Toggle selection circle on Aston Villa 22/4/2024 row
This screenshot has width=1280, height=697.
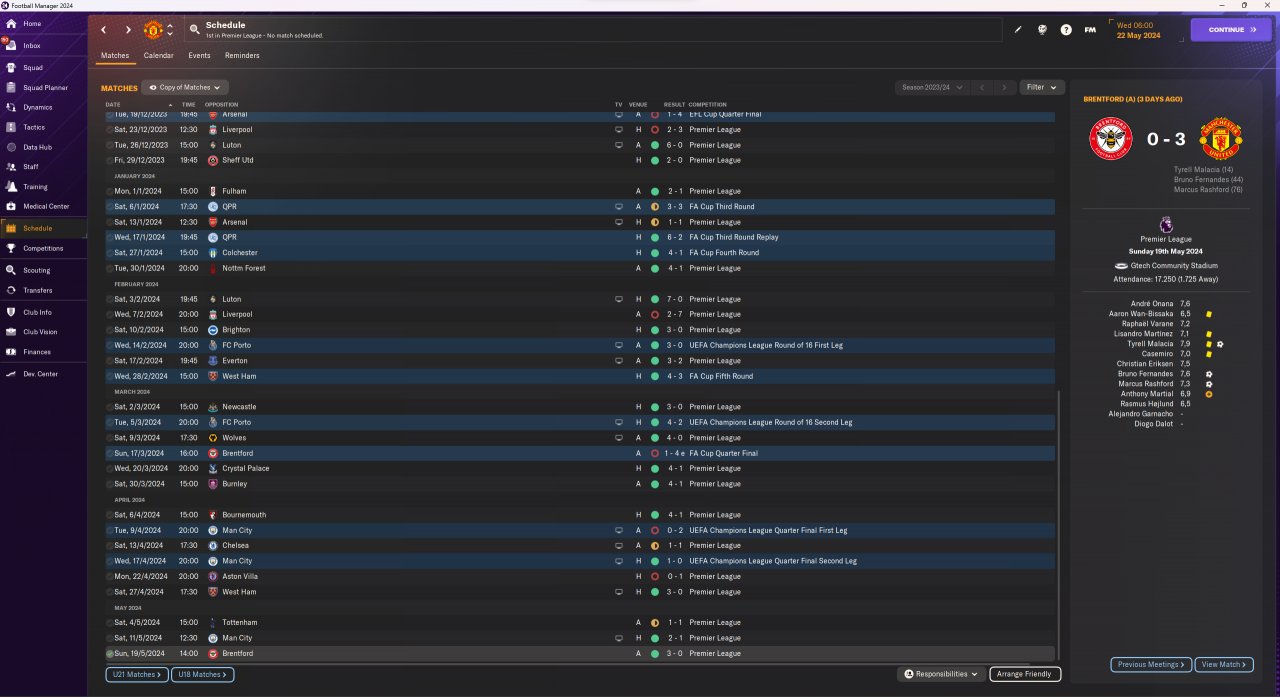coord(110,576)
